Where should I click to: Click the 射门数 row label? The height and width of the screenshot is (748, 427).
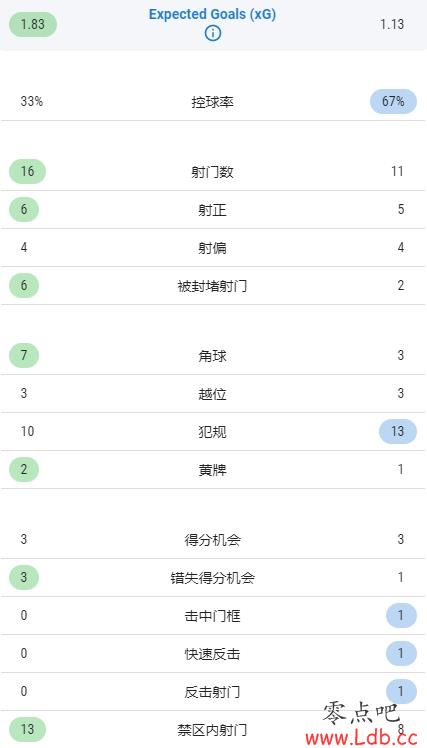click(x=213, y=172)
